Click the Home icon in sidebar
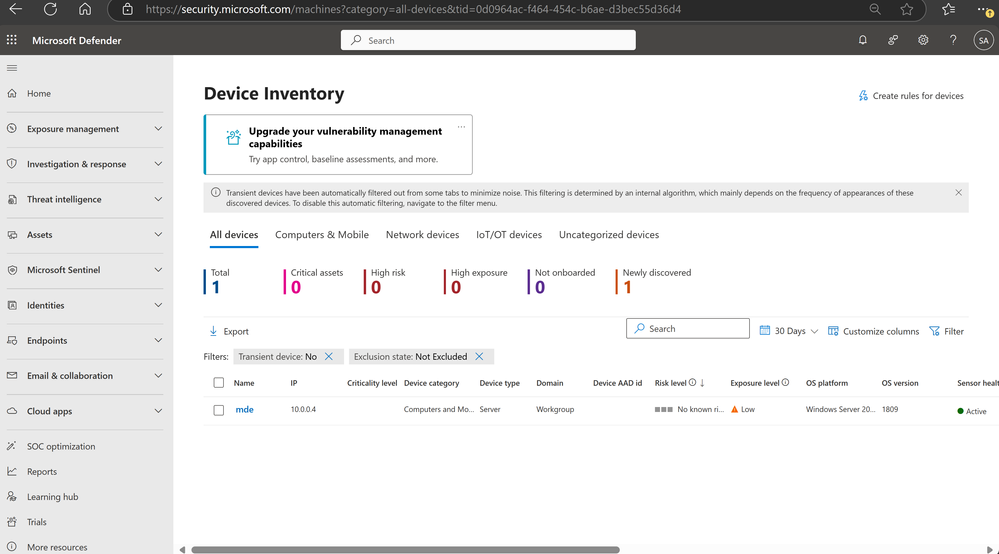This screenshot has height=554, width=999. [12, 93]
